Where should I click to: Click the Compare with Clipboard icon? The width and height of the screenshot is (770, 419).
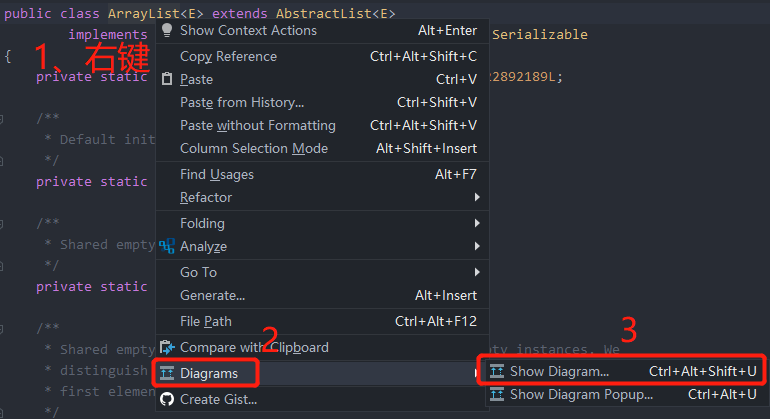tap(167, 347)
